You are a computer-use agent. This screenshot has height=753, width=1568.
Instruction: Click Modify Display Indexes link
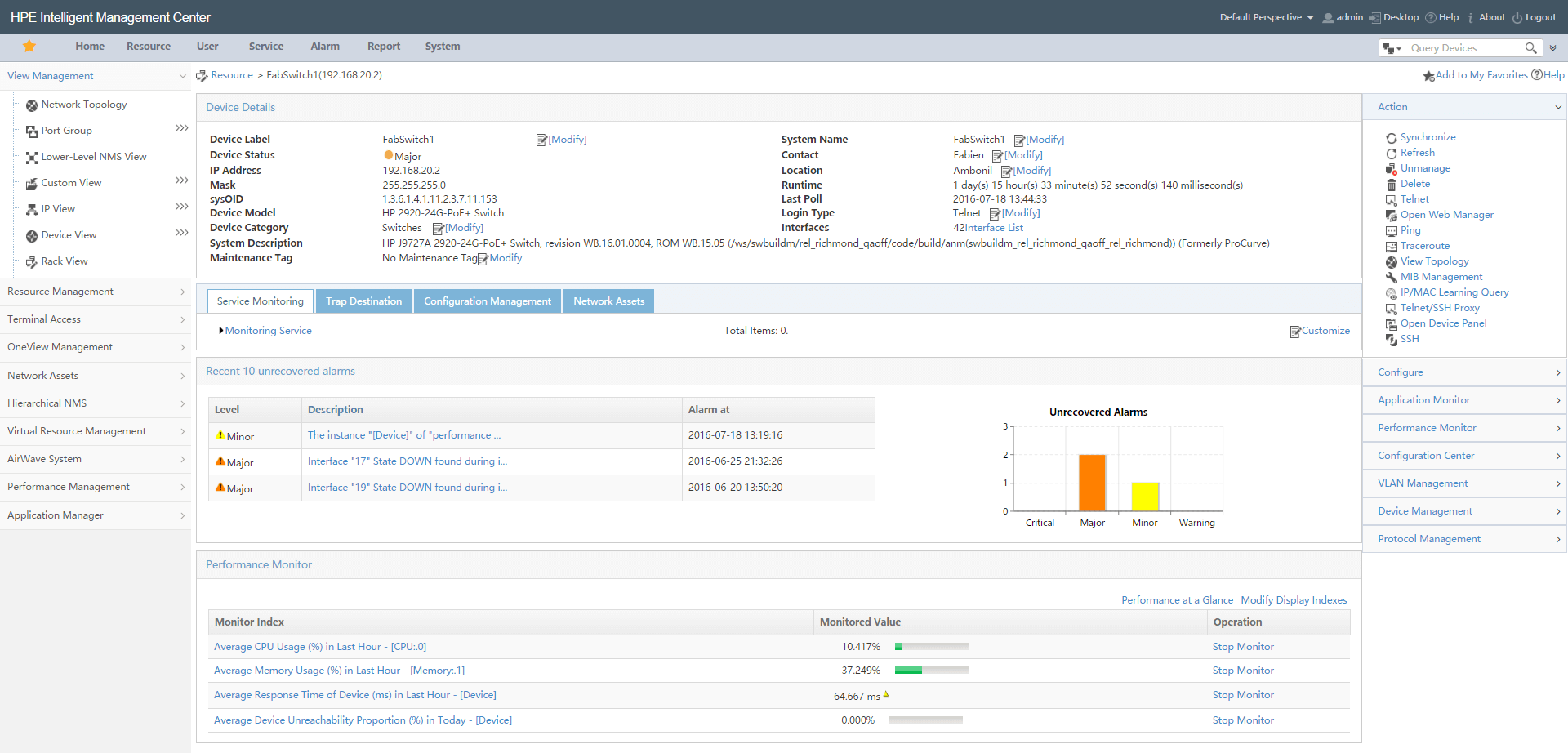[x=1294, y=600]
